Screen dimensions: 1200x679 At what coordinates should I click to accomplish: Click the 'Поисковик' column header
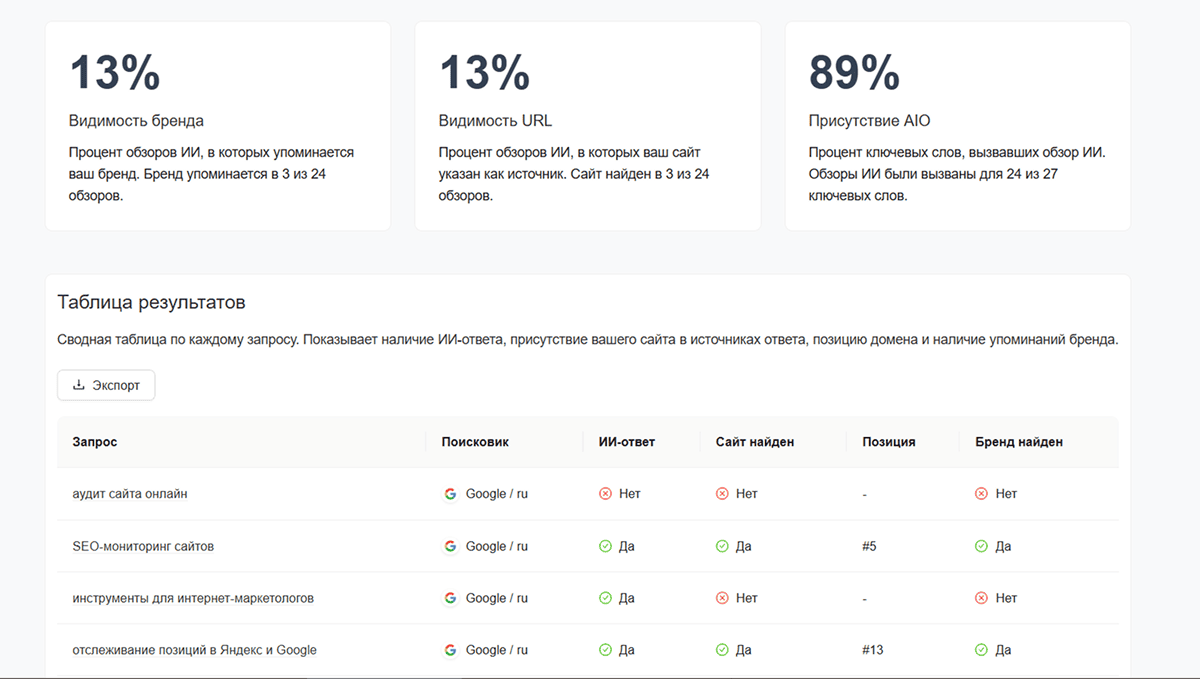[x=475, y=441]
